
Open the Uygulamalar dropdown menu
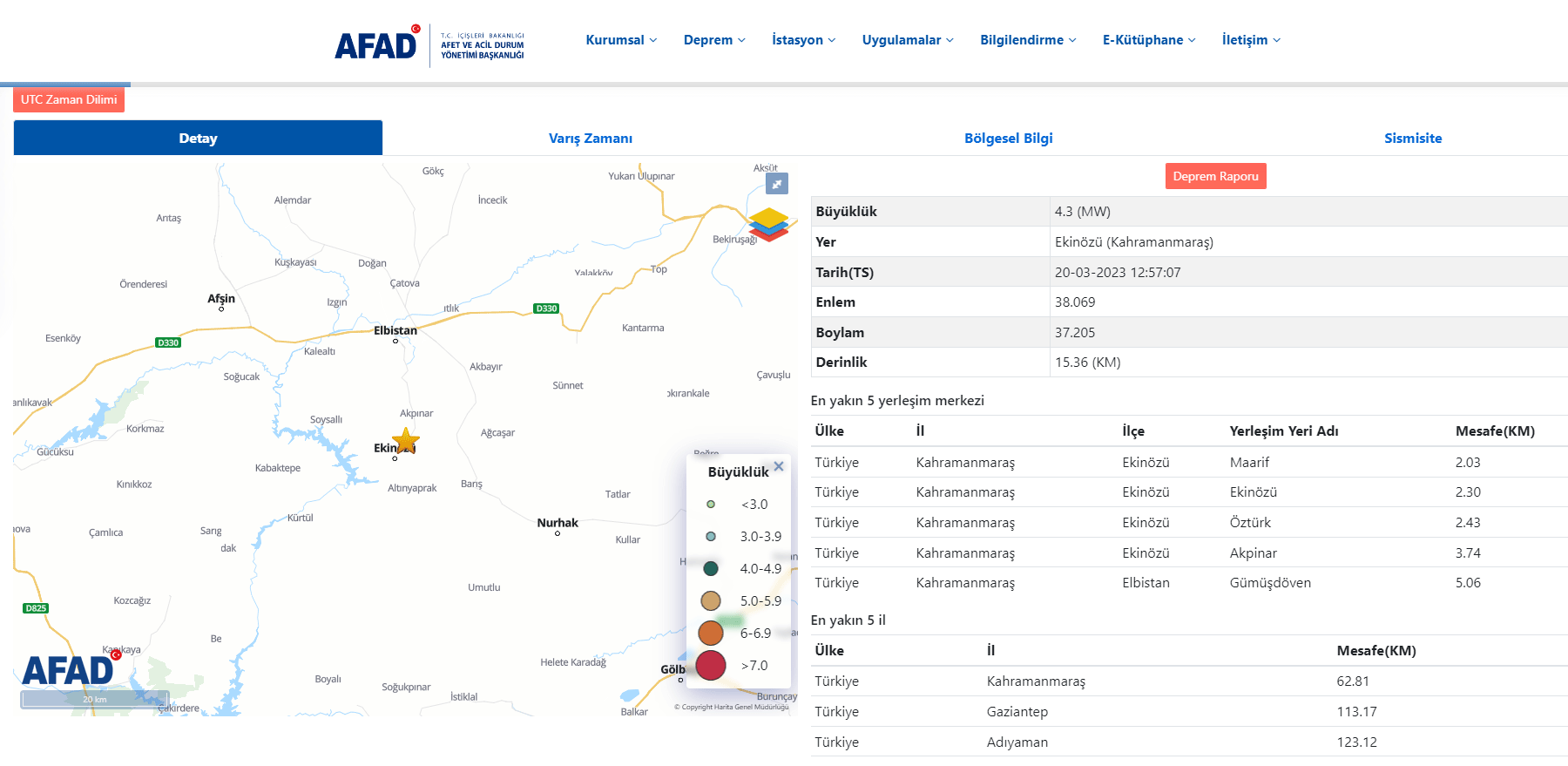[908, 40]
